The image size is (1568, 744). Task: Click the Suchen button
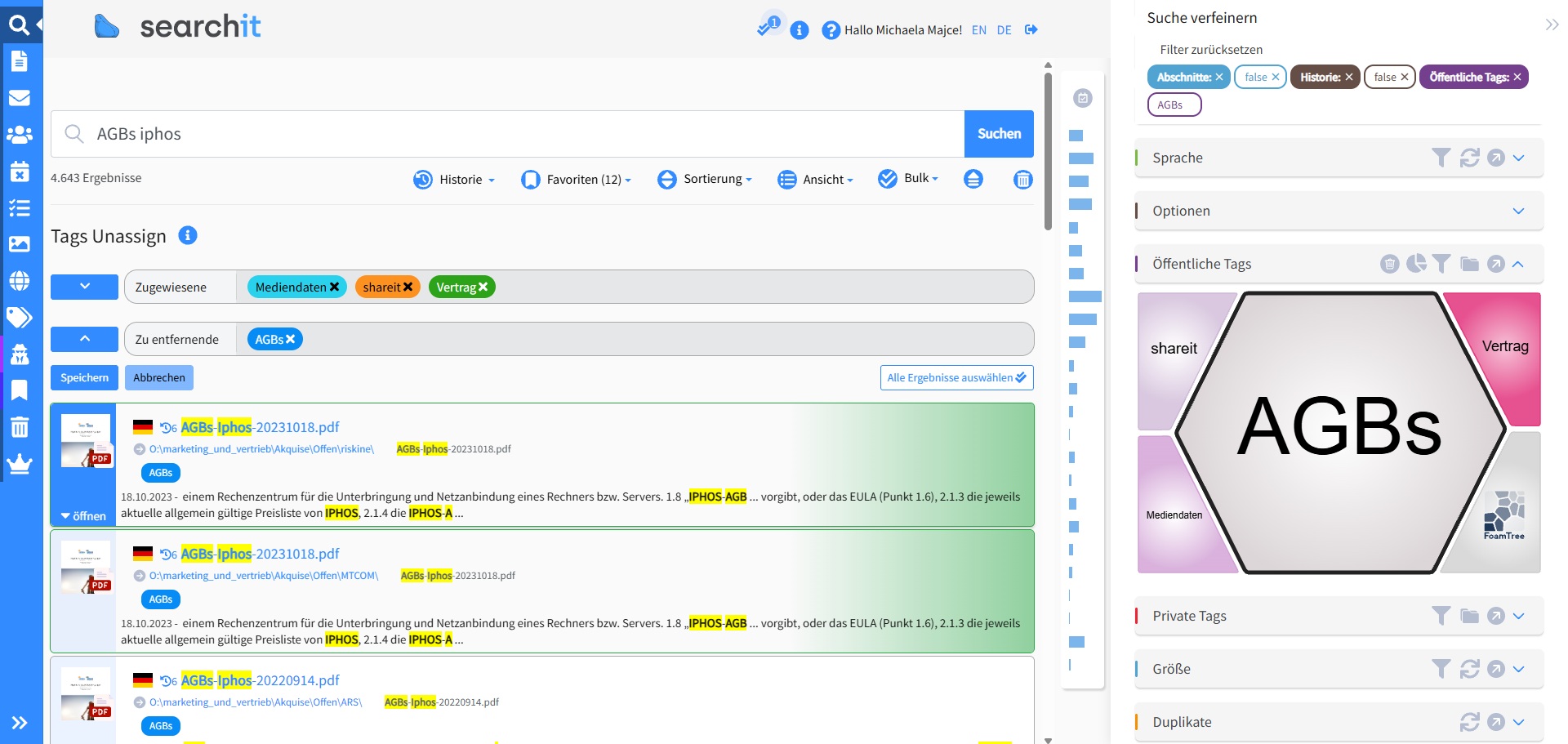coord(999,134)
